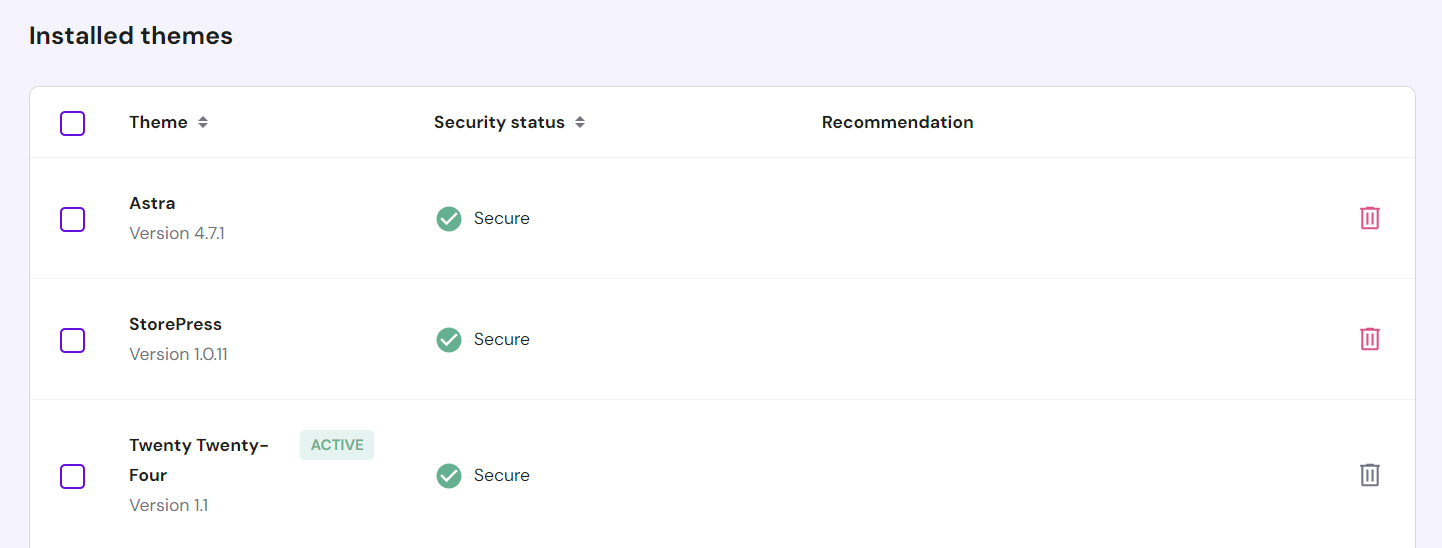Screen dimensions: 1442x548
Task: Click the Recommendation column header
Action: tap(897, 122)
